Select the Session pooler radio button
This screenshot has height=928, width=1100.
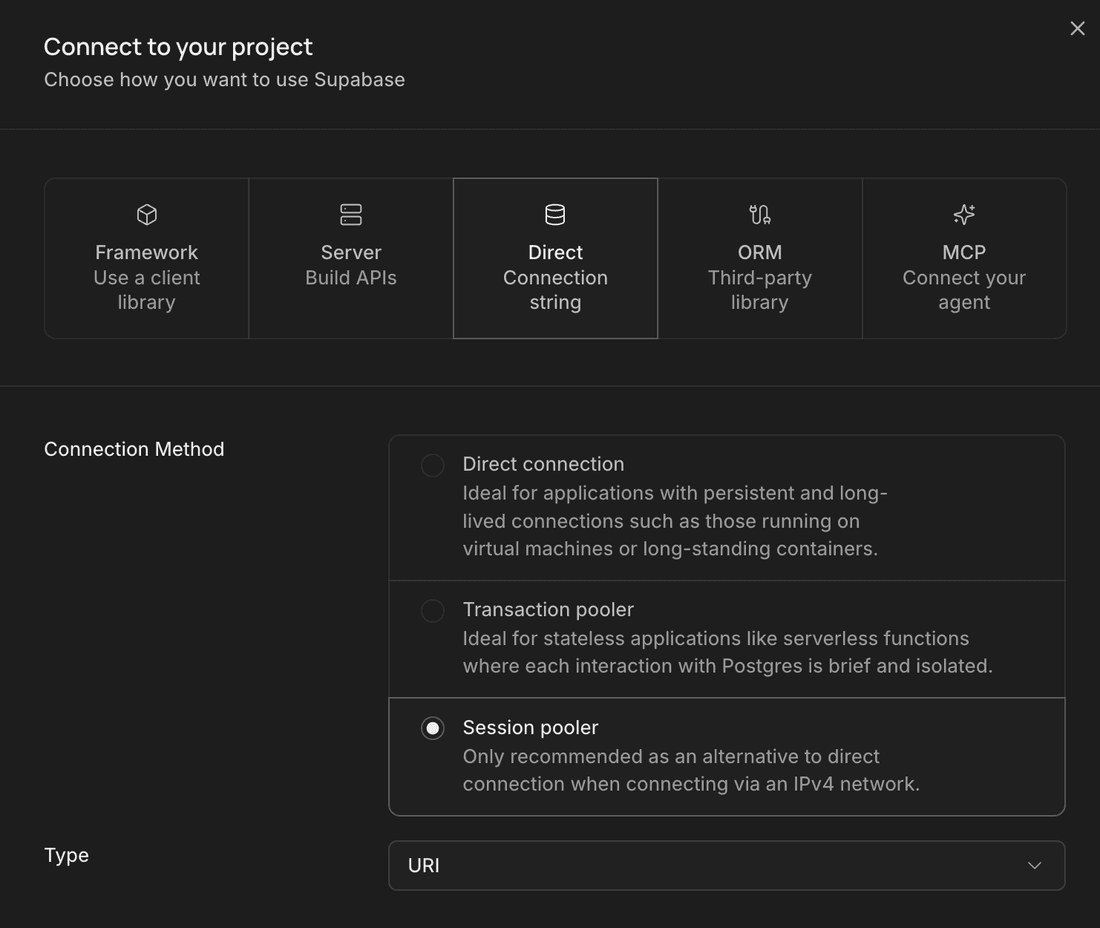432,728
